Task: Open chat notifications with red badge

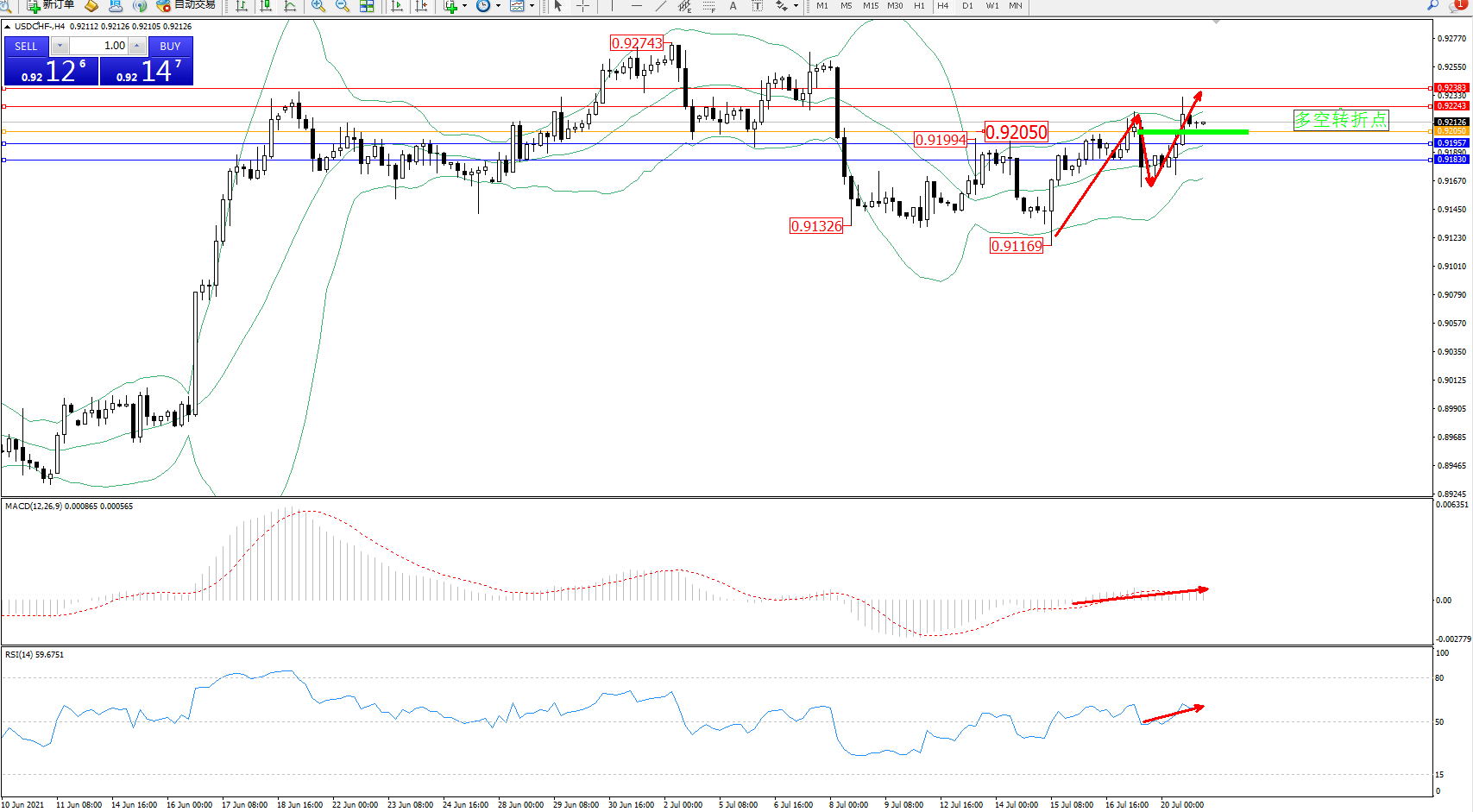Action: click(x=1457, y=5)
